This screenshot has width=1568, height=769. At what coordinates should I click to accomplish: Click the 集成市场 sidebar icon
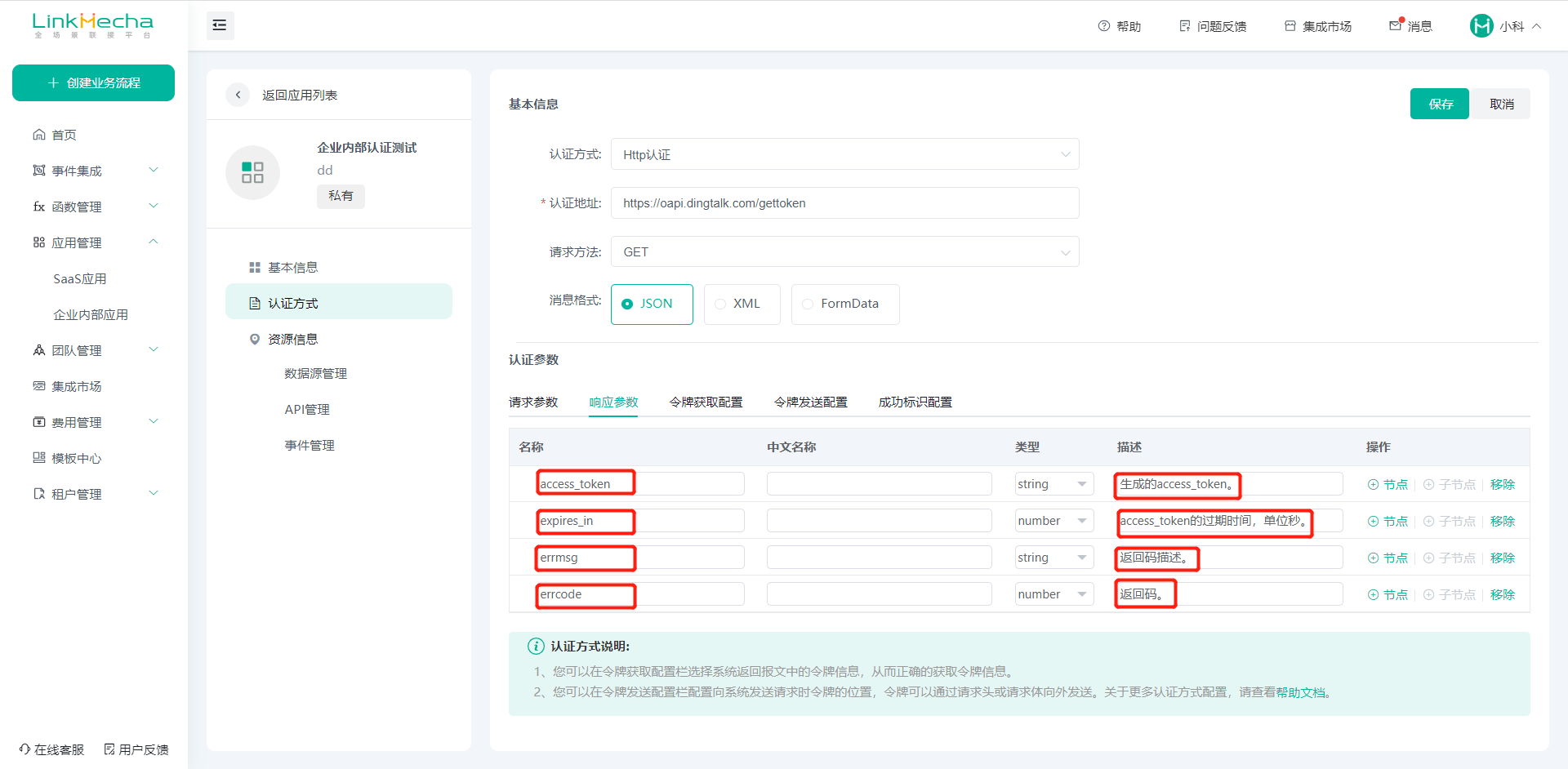[x=39, y=386]
